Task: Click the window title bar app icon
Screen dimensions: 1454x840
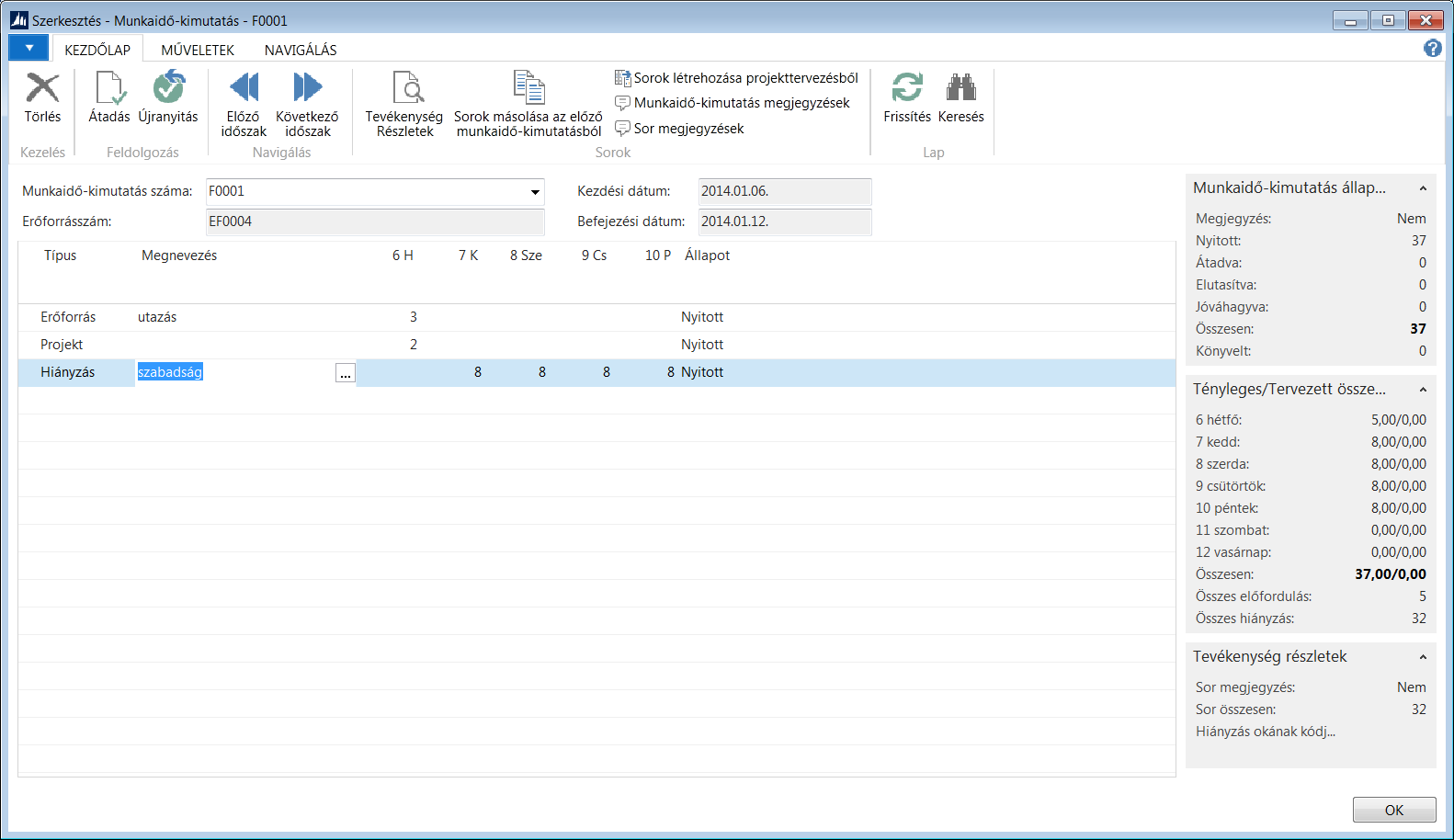Action: pyautogui.click(x=19, y=20)
